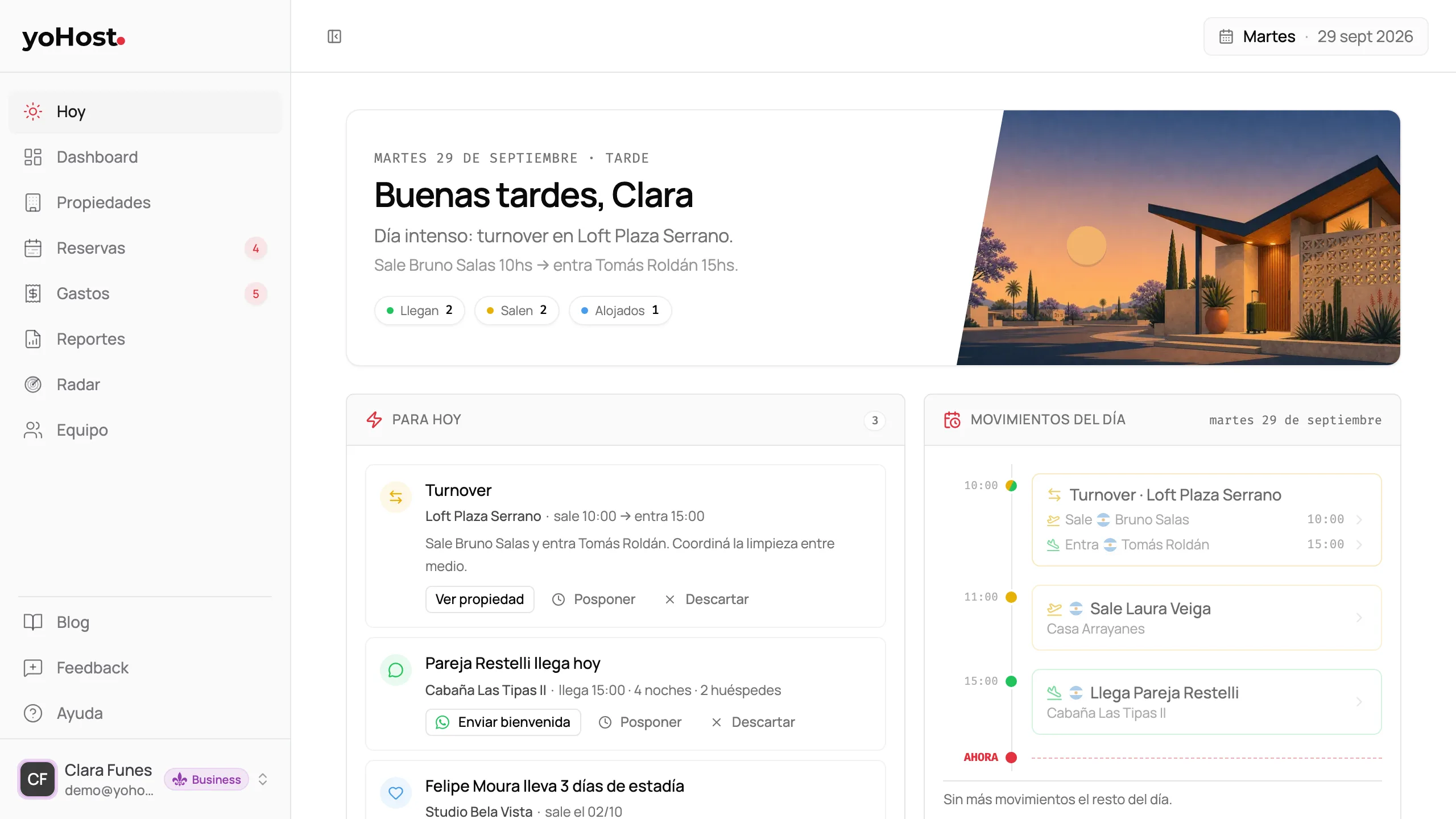Viewport: 1456px width, 819px height.
Task: Go to Dashboard in the sidebar
Action: coord(146,157)
